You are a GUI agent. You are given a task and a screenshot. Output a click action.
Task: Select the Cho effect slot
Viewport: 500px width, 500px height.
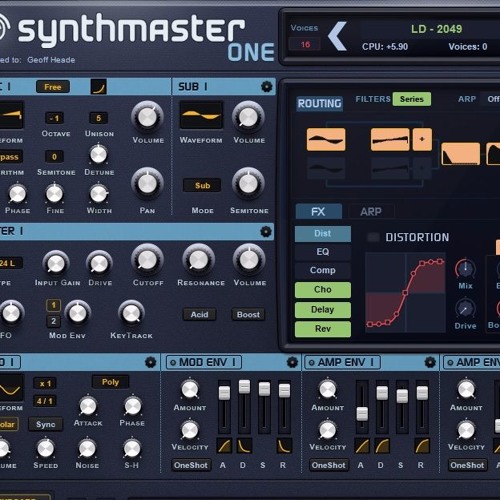tap(323, 289)
